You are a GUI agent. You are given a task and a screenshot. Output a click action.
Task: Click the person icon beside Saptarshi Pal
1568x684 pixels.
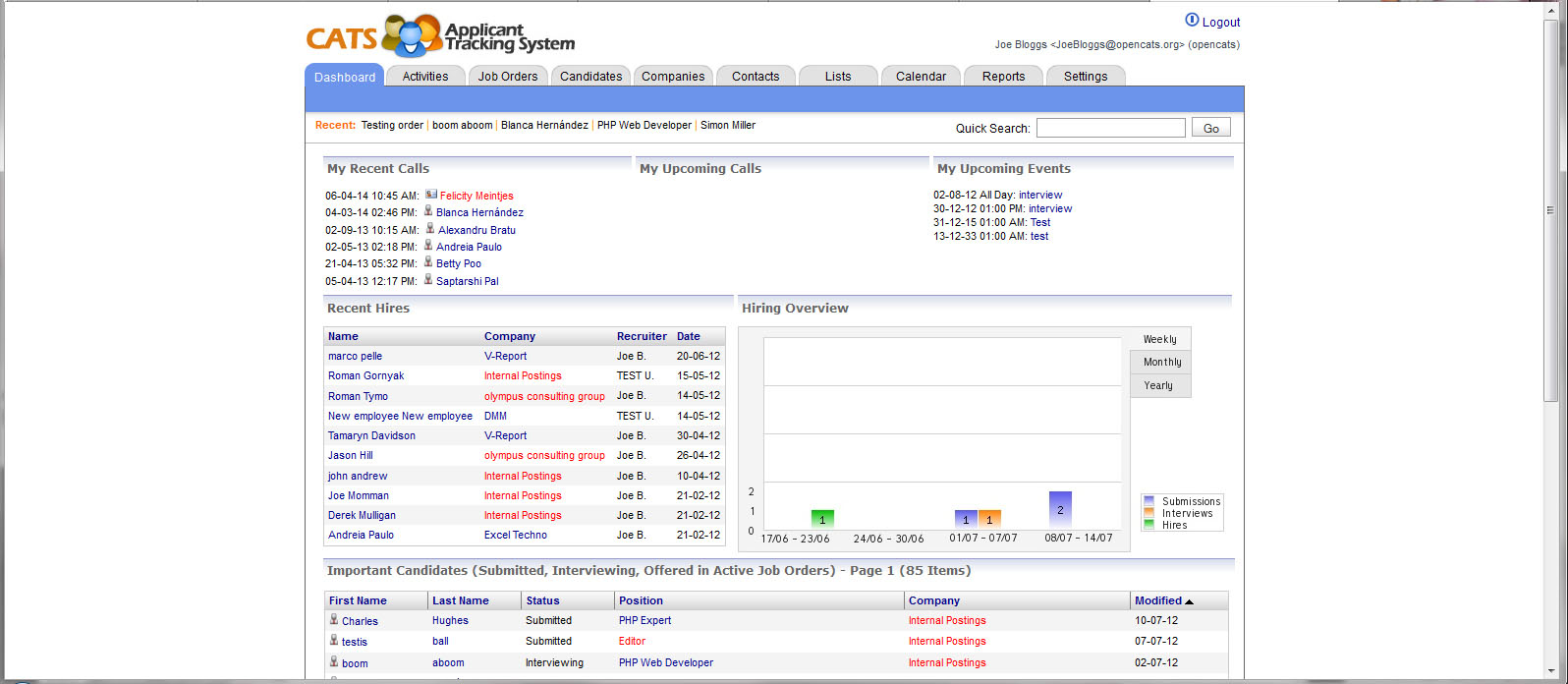428,280
